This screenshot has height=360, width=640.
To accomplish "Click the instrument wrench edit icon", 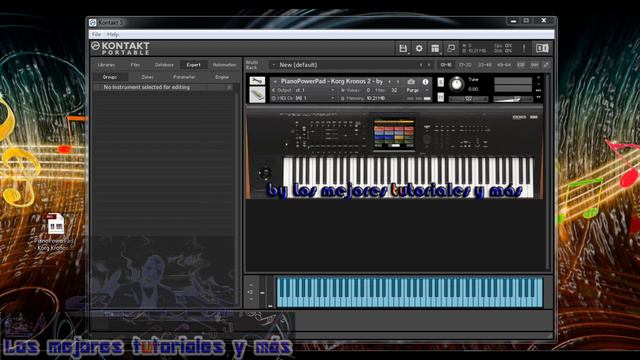I will [x=257, y=81].
